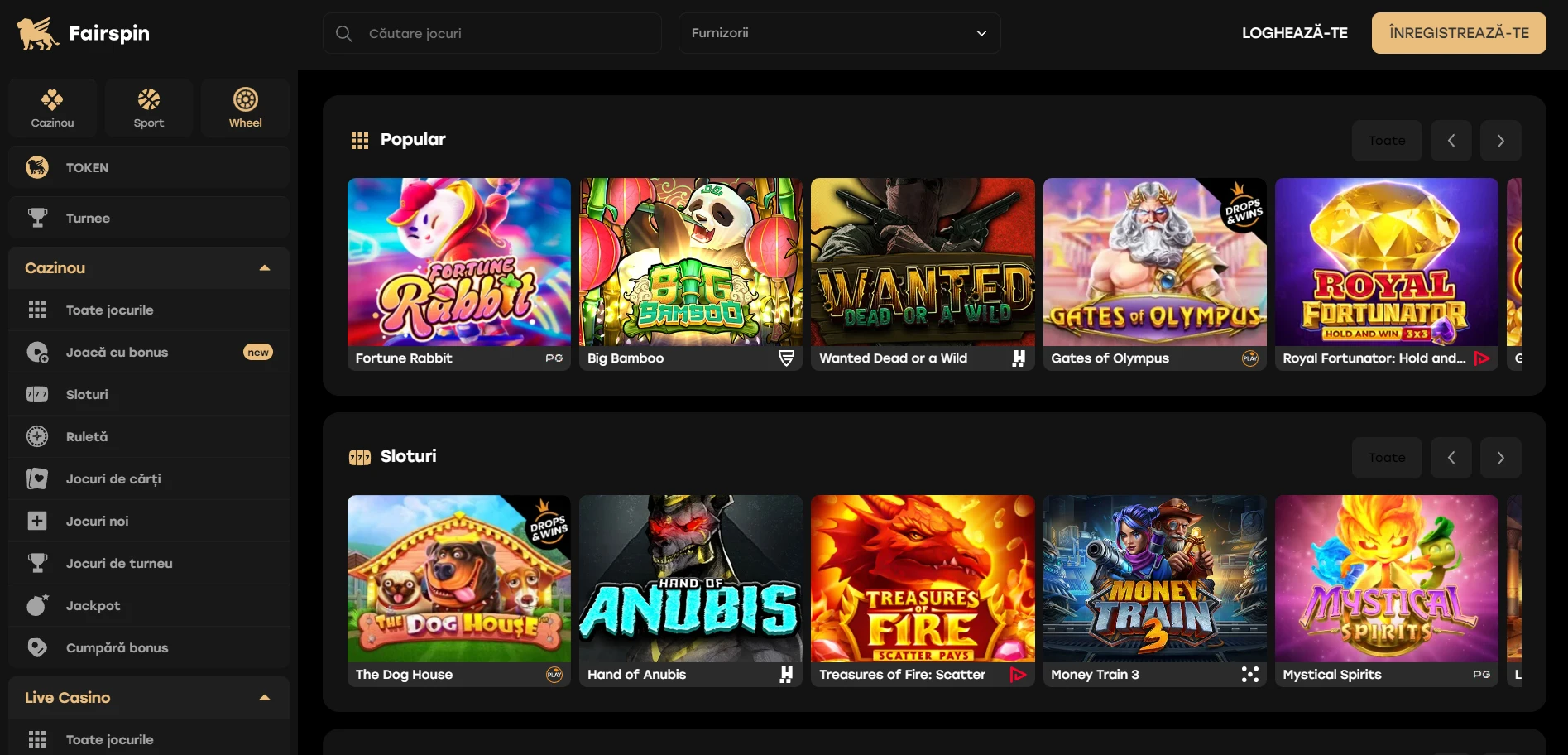Open Money Train 3 game thumbnail
This screenshot has height=755, width=1568.
click(1154, 579)
